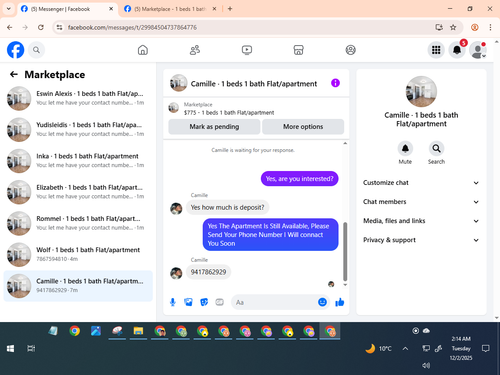This screenshot has height=375, width=500.
Task: Click the address bar URL
Action: point(132,27)
